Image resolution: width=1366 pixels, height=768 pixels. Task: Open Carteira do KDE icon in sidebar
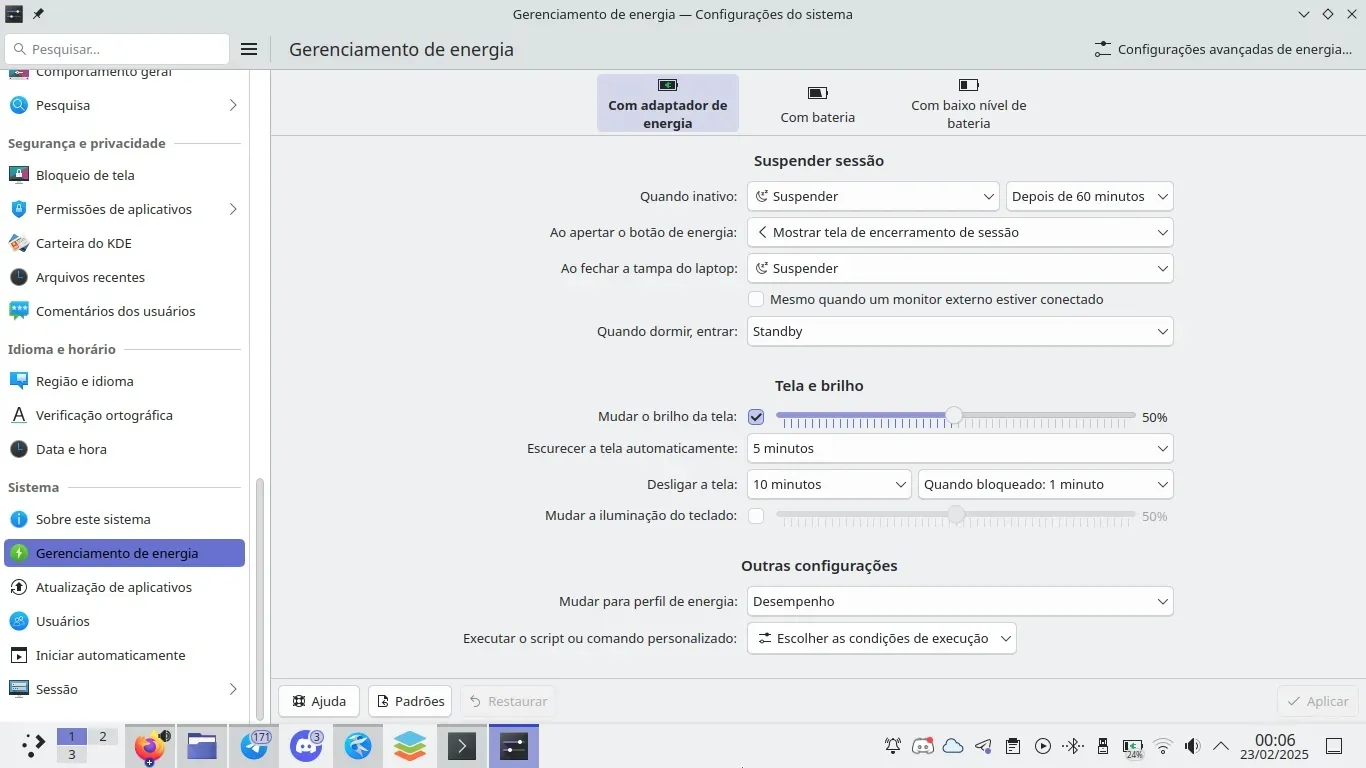tap(19, 243)
